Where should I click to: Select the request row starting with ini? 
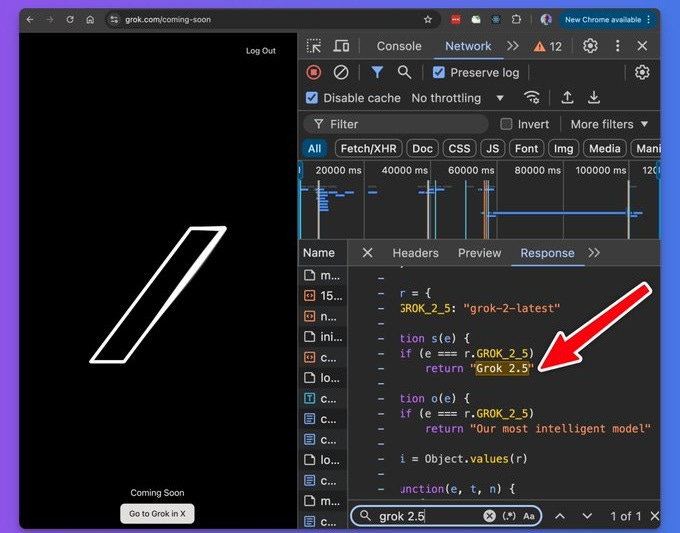tap(323, 337)
